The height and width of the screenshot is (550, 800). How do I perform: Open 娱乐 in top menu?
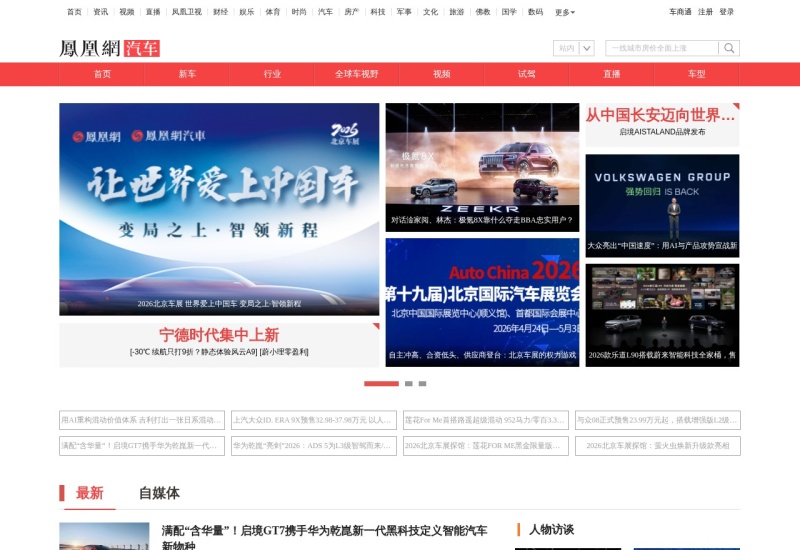pos(246,12)
